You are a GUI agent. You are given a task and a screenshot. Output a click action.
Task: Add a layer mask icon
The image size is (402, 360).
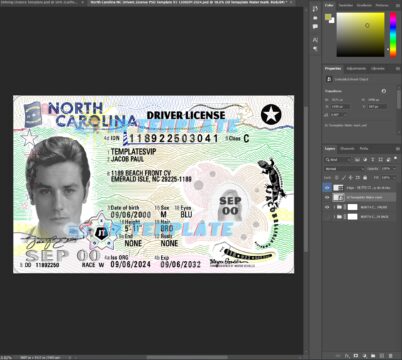[356, 356]
